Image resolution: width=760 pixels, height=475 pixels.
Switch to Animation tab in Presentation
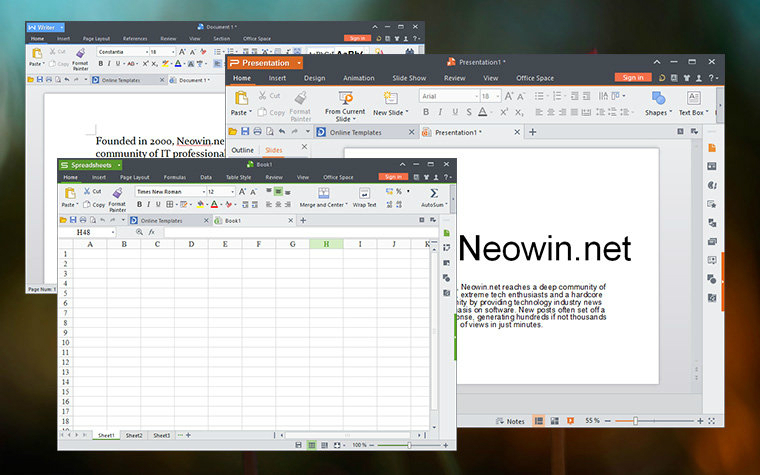[x=358, y=77]
